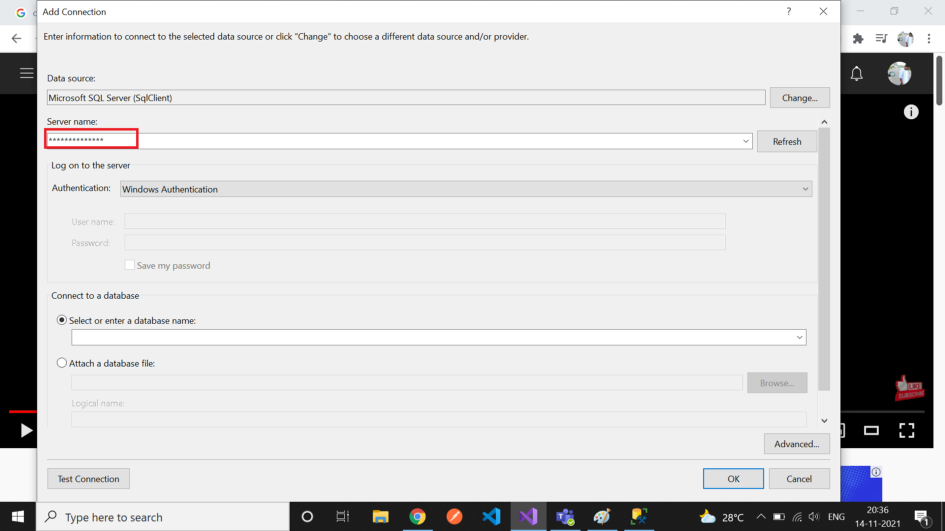The height and width of the screenshot is (531, 945).
Task: Click the ad info icon
Action: click(x=876, y=472)
